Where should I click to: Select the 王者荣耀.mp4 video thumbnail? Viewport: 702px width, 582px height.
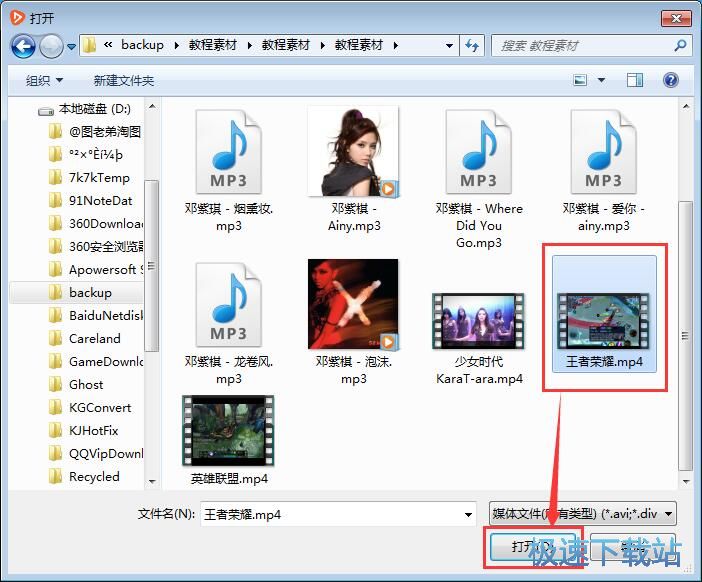pyautogui.click(x=604, y=321)
